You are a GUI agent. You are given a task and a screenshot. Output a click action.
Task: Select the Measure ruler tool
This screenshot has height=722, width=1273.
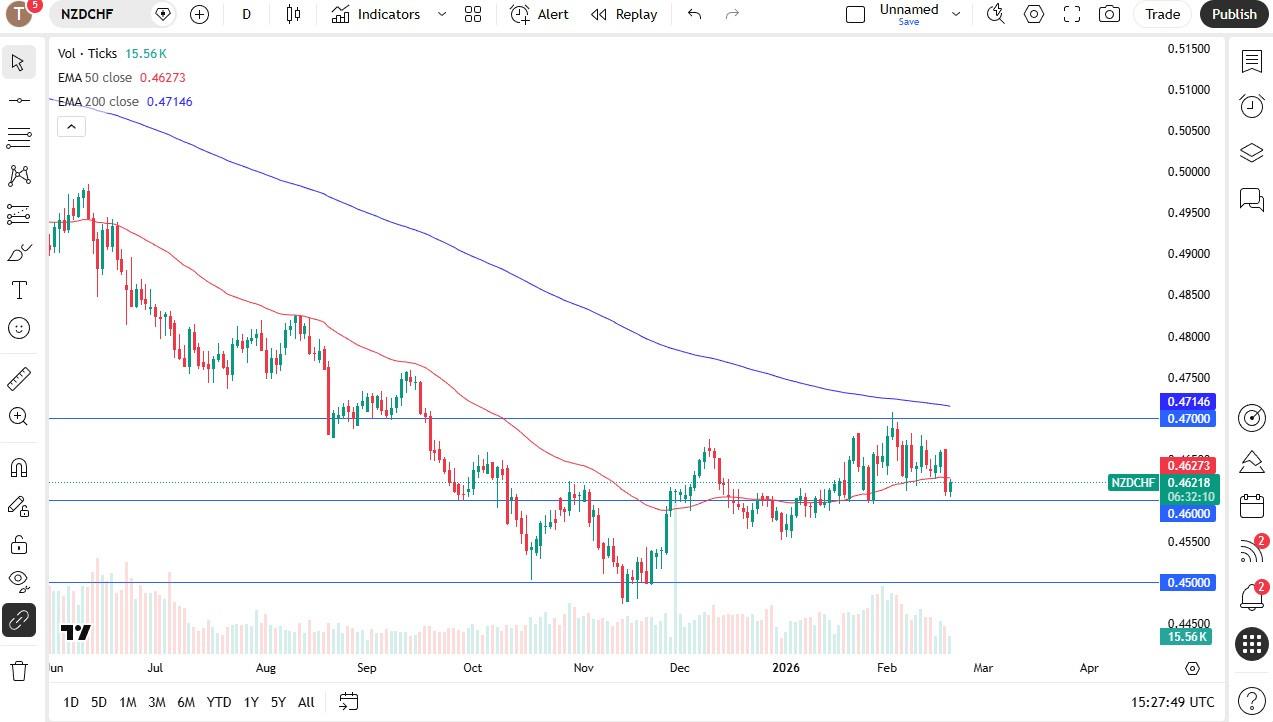(18, 378)
